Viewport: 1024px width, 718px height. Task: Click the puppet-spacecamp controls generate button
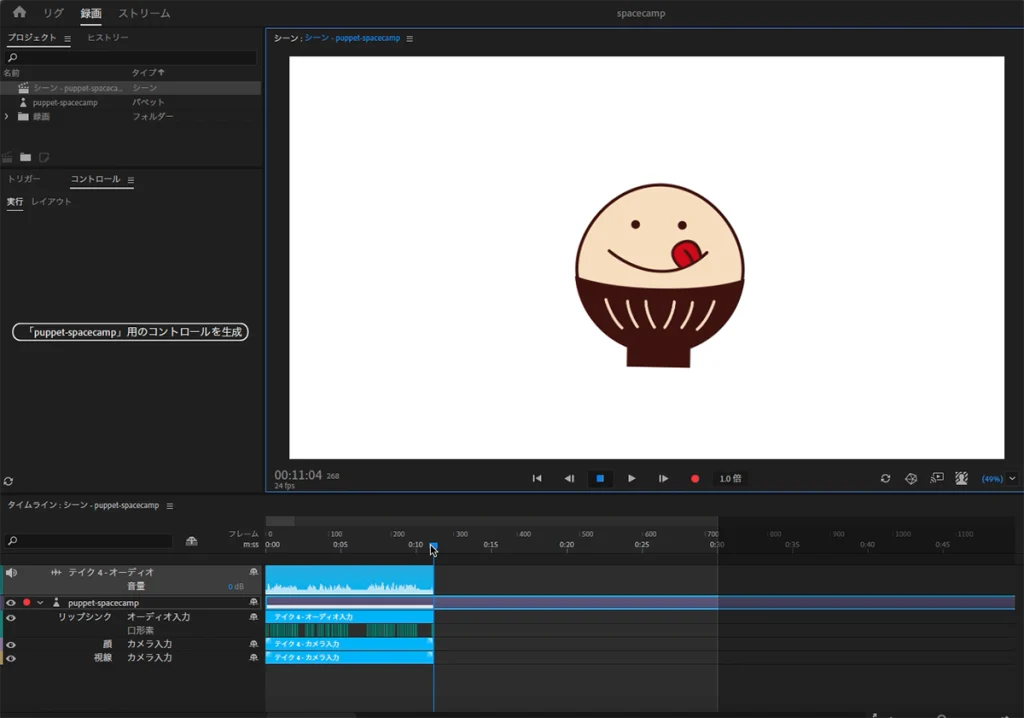130,332
